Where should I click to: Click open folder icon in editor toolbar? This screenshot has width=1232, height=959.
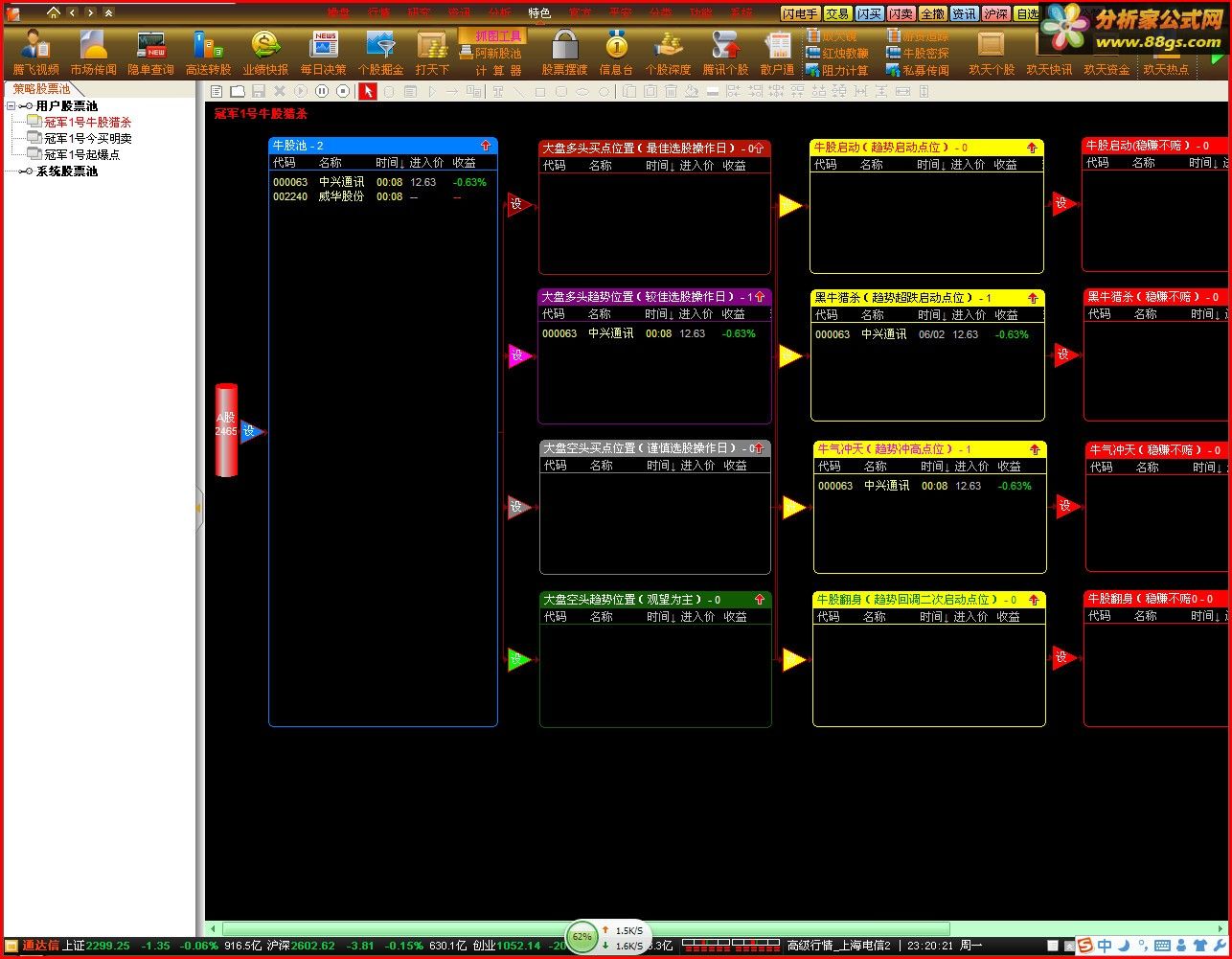[238, 91]
